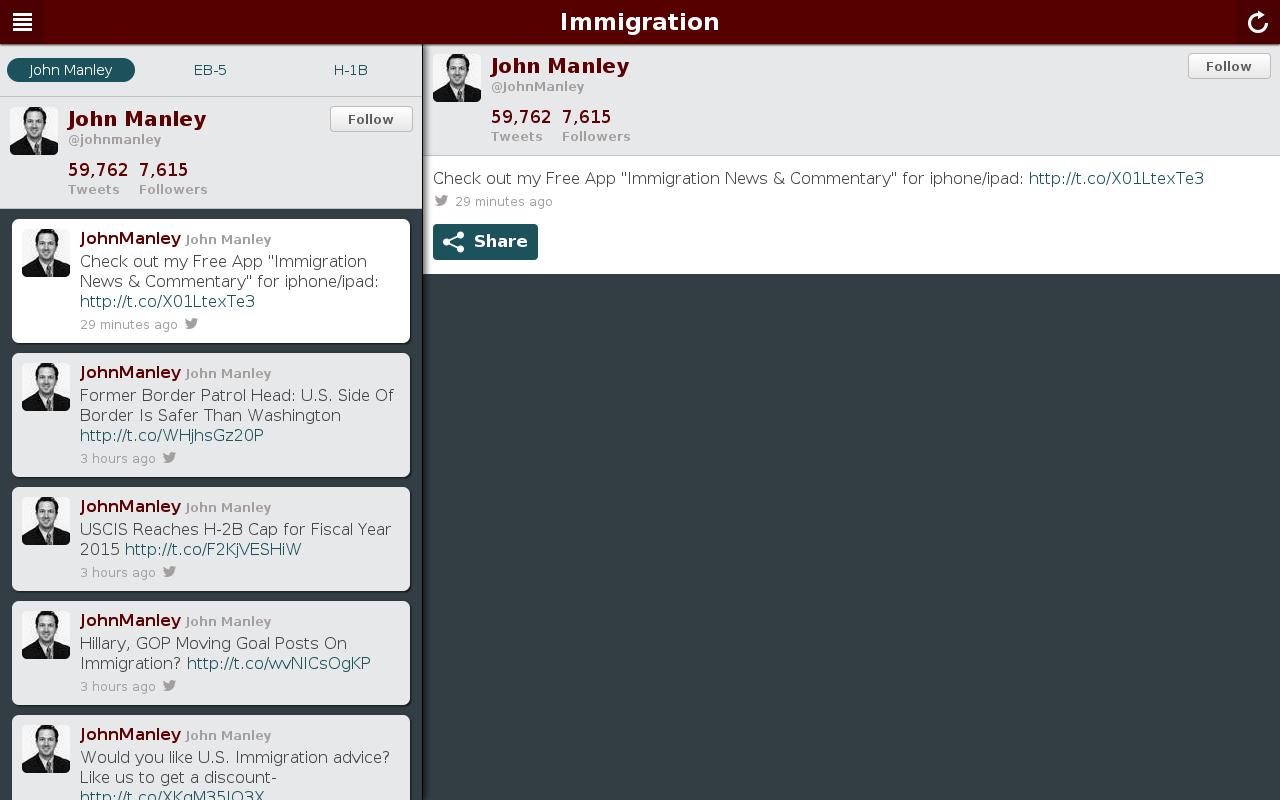Refresh the Immigration feed

(1257, 22)
